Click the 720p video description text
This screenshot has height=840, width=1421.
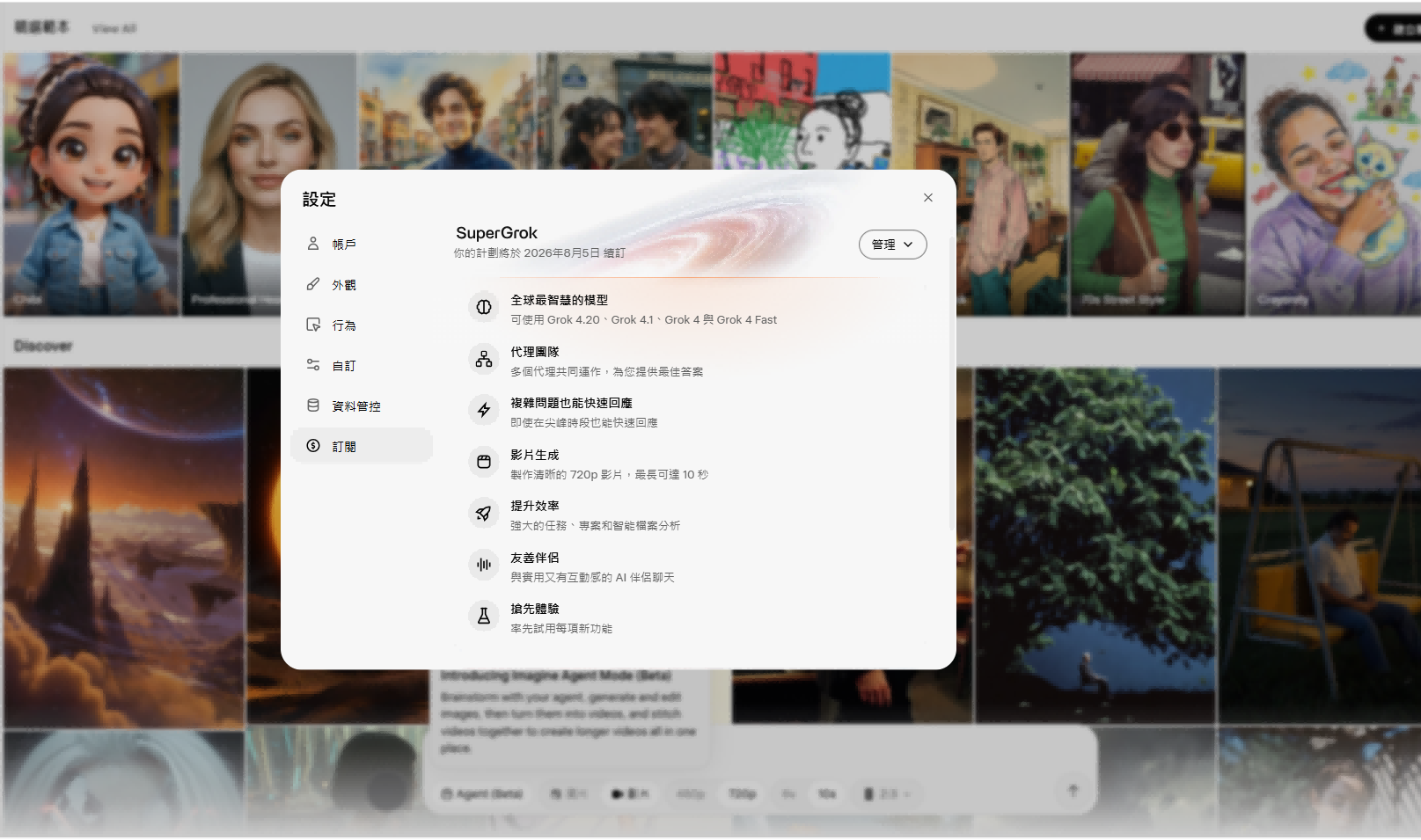(x=609, y=475)
